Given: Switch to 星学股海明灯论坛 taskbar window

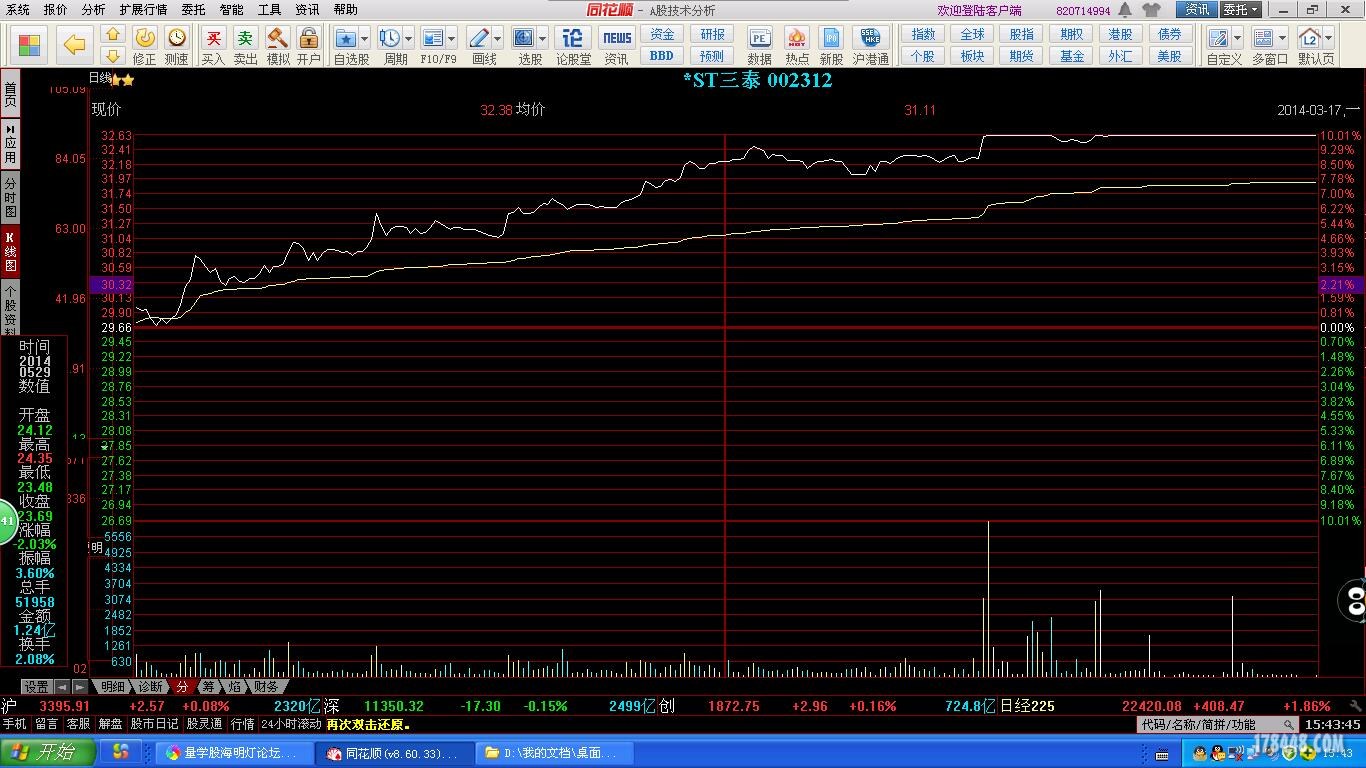Looking at the screenshot, I should pyautogui.click(x=233, y=752).
